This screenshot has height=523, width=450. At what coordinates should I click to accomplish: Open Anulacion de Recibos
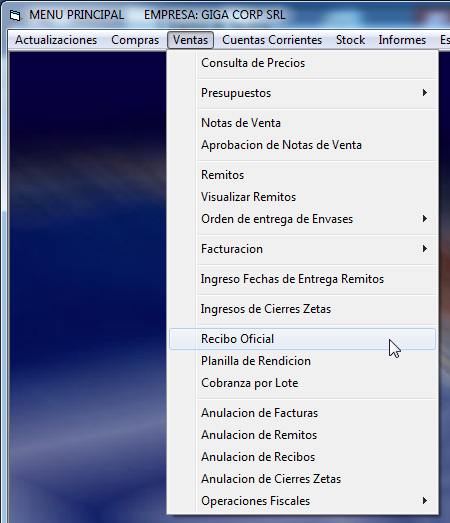[303, 457]
